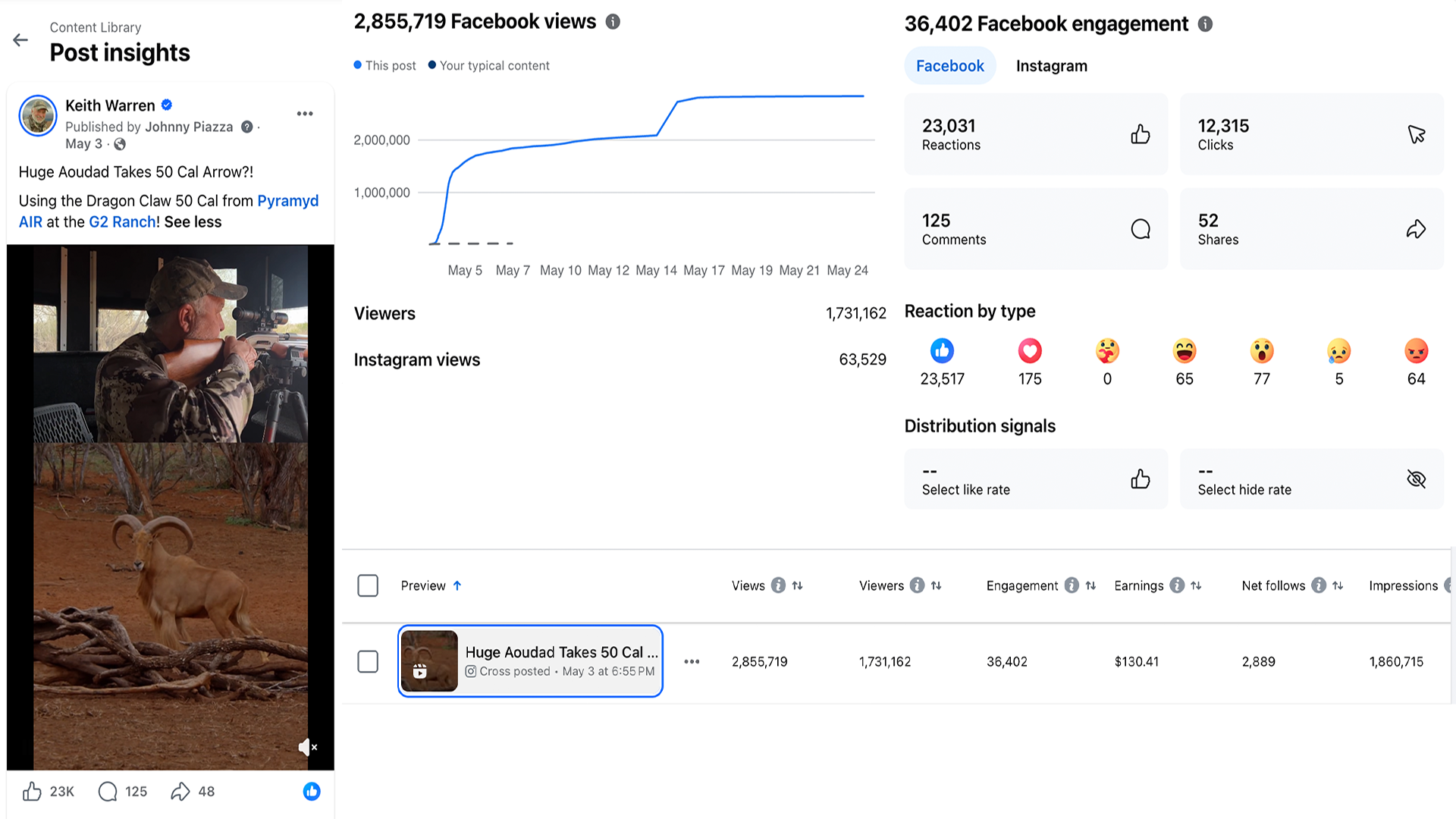Click the Haha reaction icon showing 65
Screen dimensions: 1456x819
pos(1185,350)
